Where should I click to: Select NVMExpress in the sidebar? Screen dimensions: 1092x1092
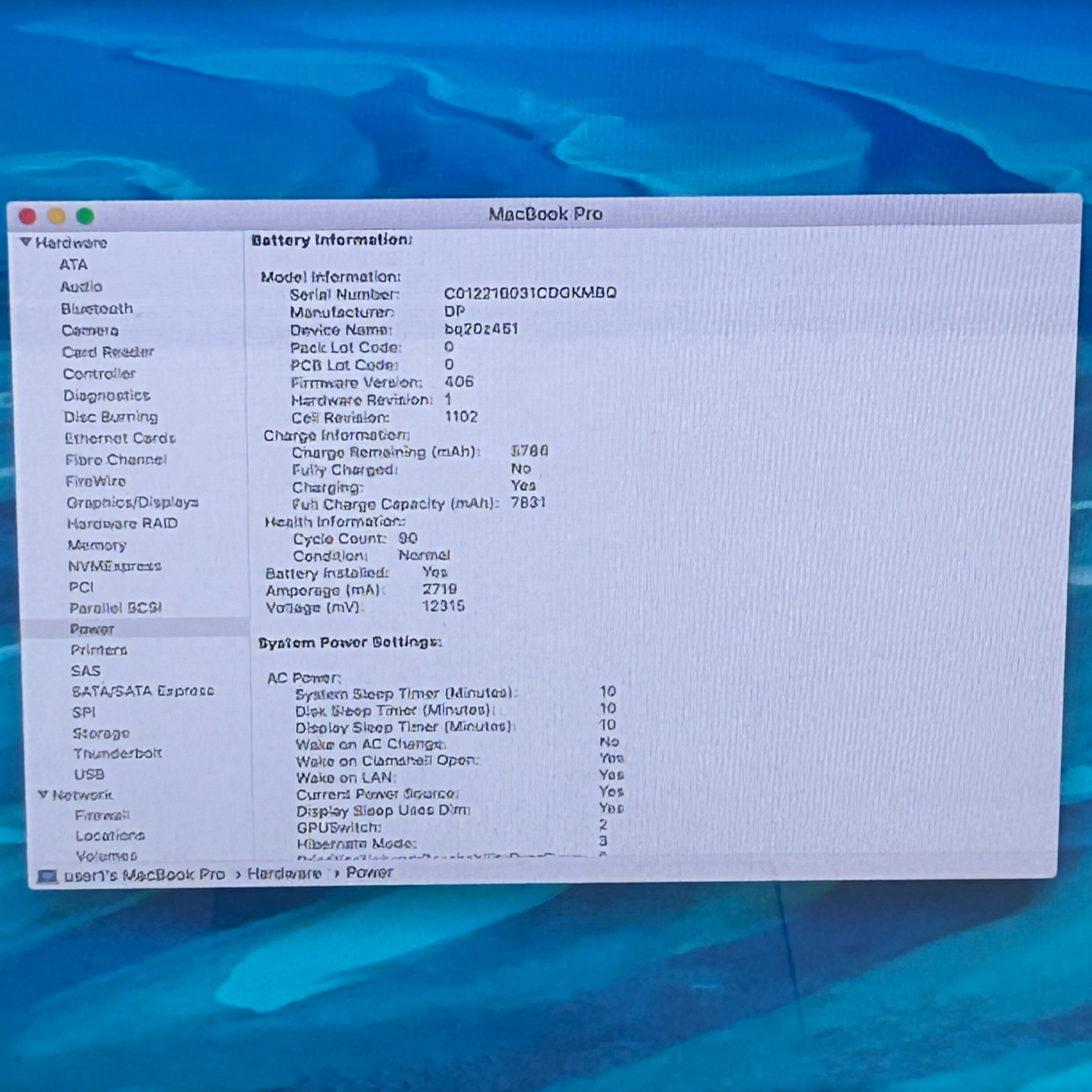(x=115, y=566)
